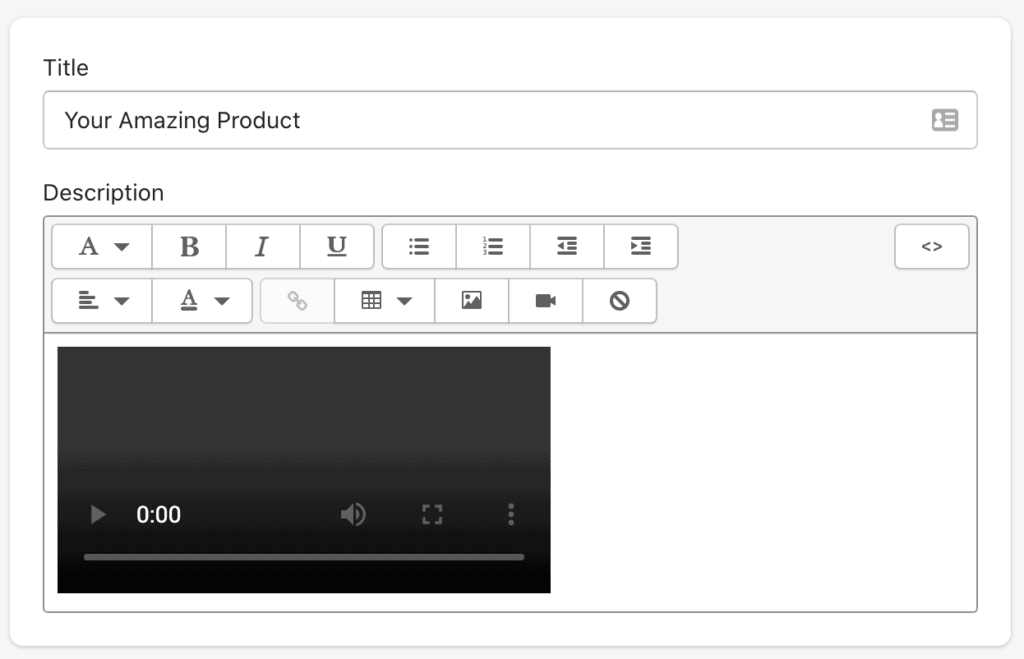Viewport: 1024px width, 659px height.
Task: Toggle bold formatting
Action: click(x=189, y=247)
